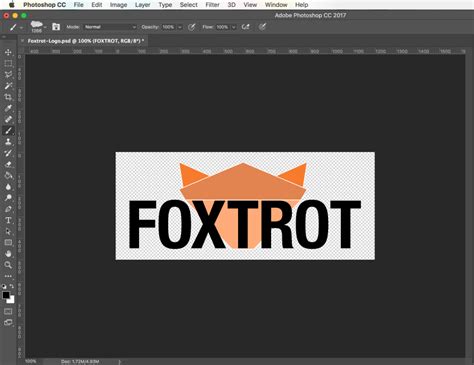Open the Window menu

coord(276,5)
